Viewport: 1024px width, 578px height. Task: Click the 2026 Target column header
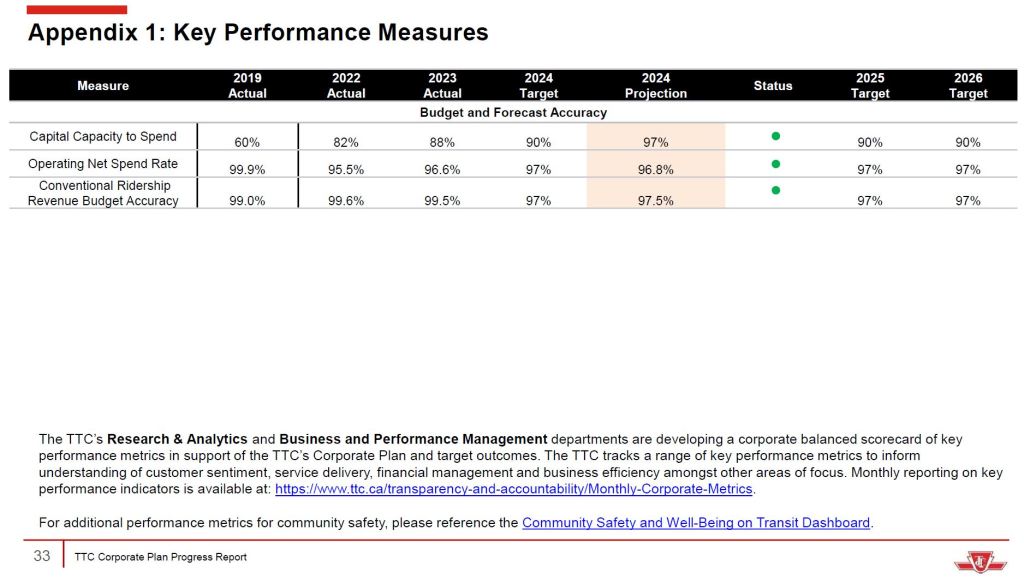coord(967,86)
